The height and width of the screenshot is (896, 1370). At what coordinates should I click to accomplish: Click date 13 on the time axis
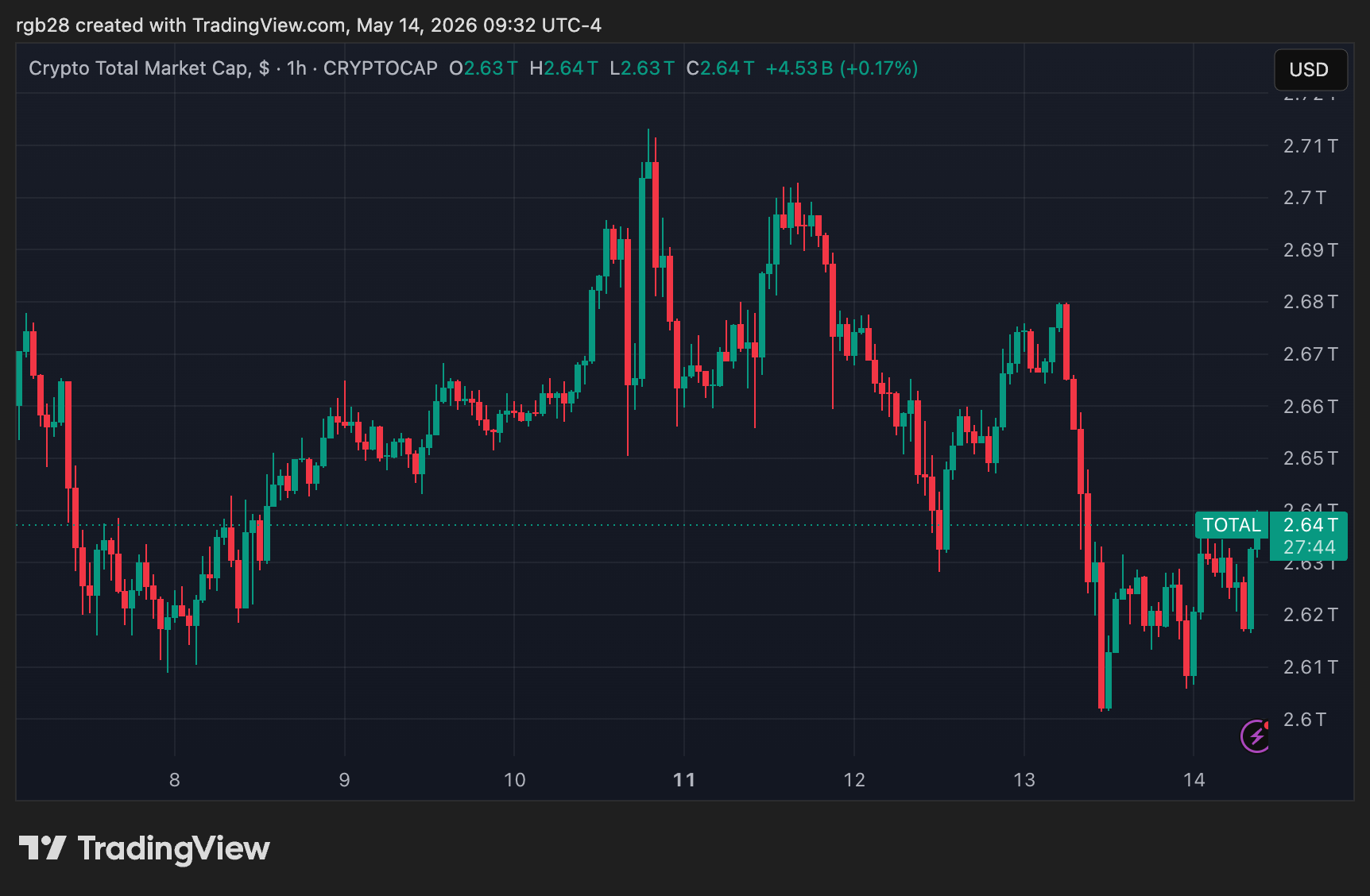[x=1024, y=780]
